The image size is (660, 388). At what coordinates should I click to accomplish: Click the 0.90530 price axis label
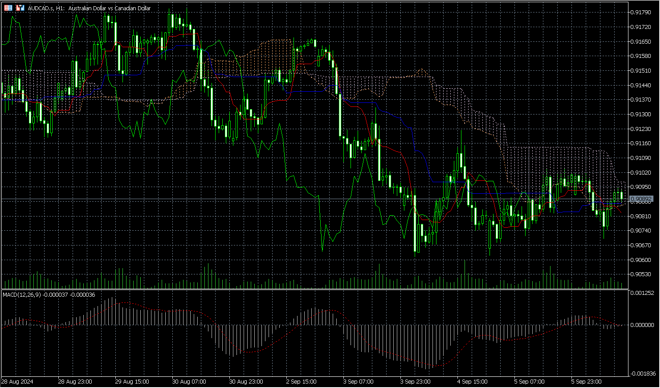[x=641, y=275]
